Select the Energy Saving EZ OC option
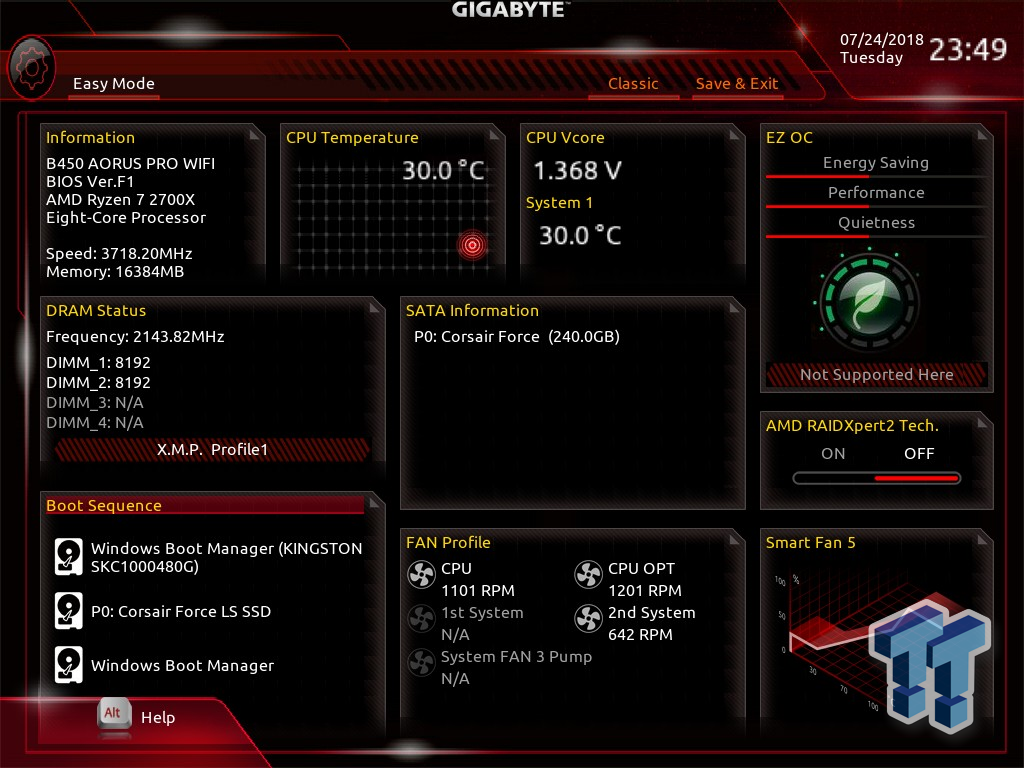Image resolution: width=1024 pixels, height=768 pixels. tap(876, 163)
